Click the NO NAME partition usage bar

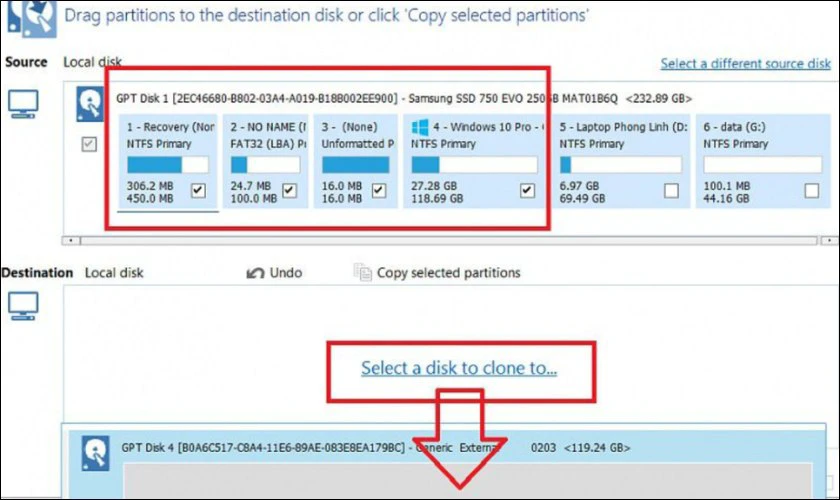tap(266, 165)
